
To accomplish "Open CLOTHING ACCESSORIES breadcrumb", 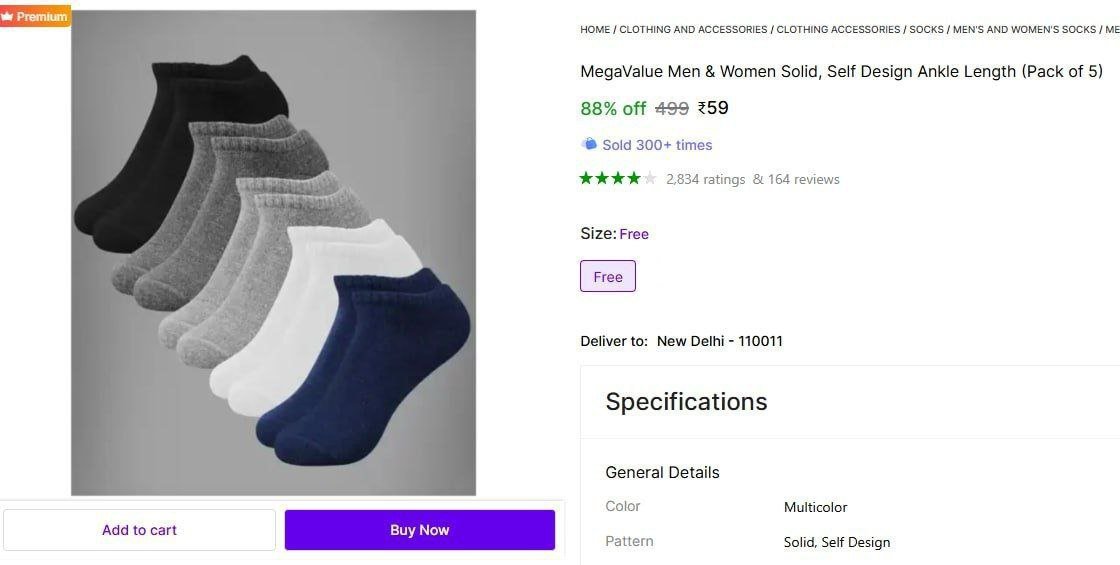I will (x=838, y=30).
